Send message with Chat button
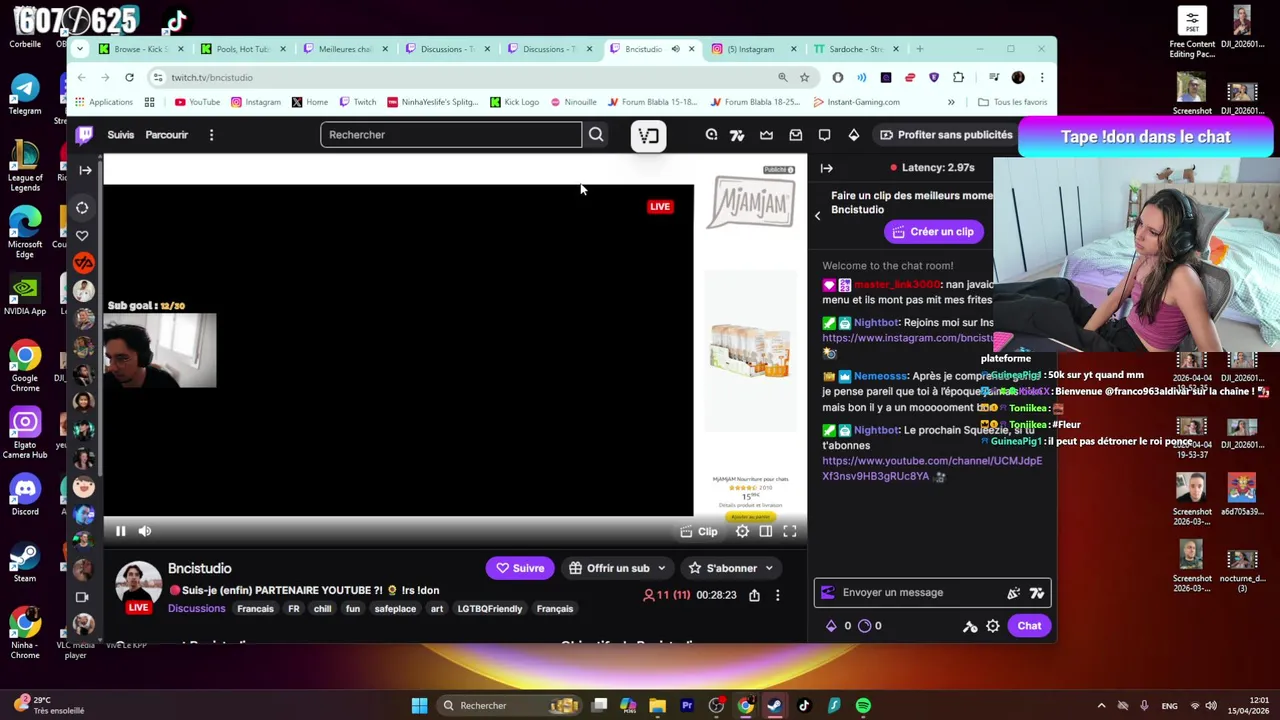Image resolution: width=1280 pixels, height=720 pixels. click(x=1029, y=626)
